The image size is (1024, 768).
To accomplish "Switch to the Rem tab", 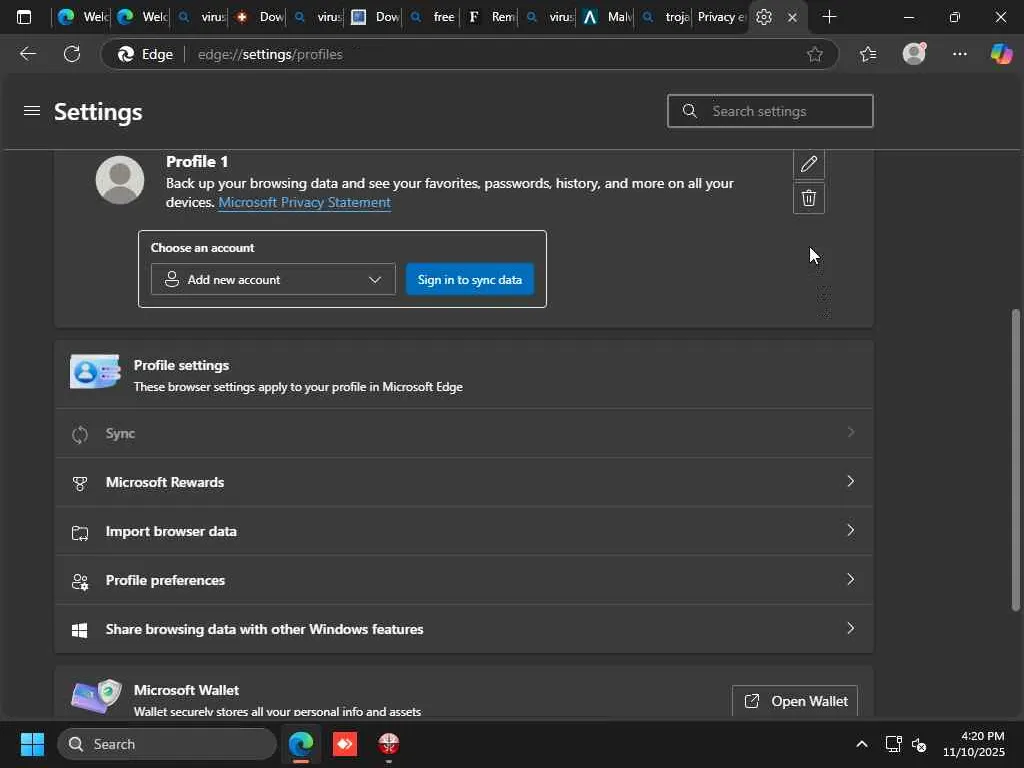I will tap(490, 17).
